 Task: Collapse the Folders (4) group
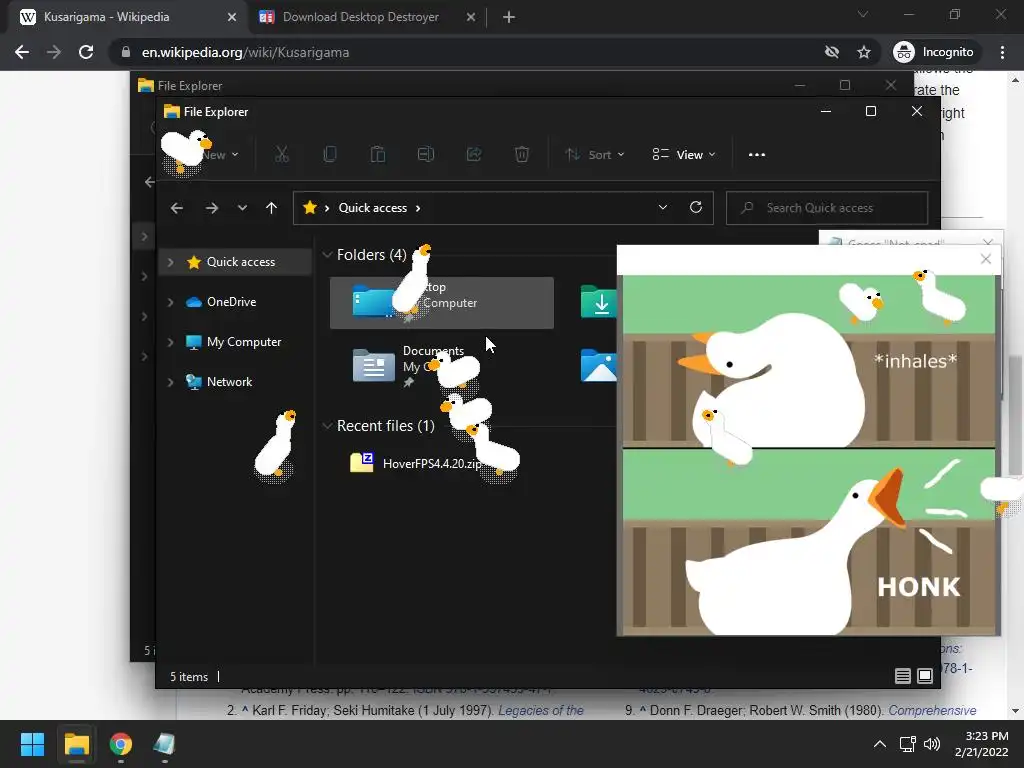pos(327,255)
